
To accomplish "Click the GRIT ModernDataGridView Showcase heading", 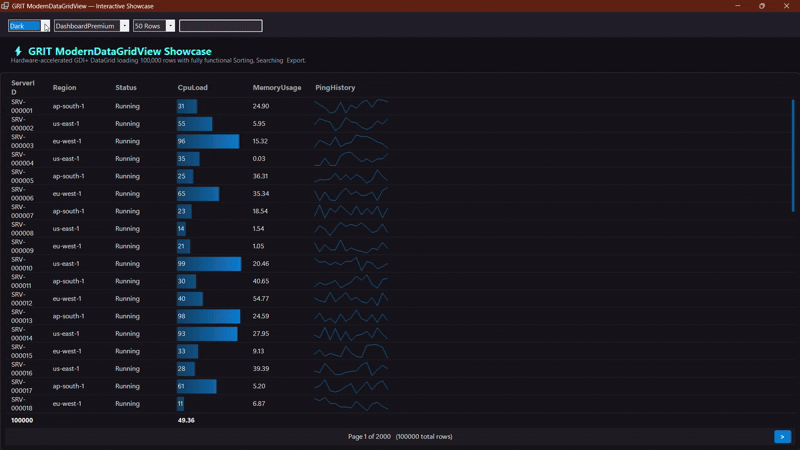I will point(120,51).
